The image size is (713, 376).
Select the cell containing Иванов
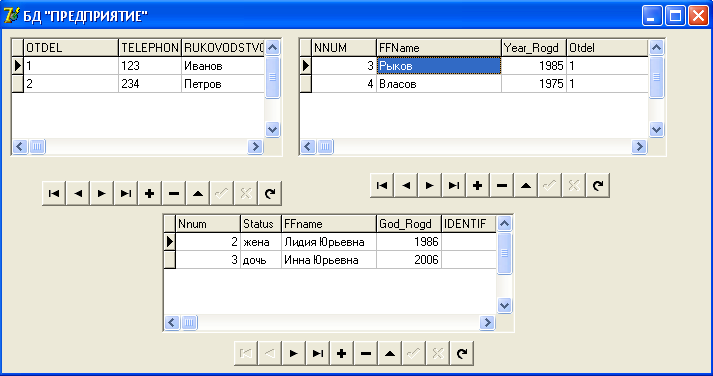[x=223, y=66]
